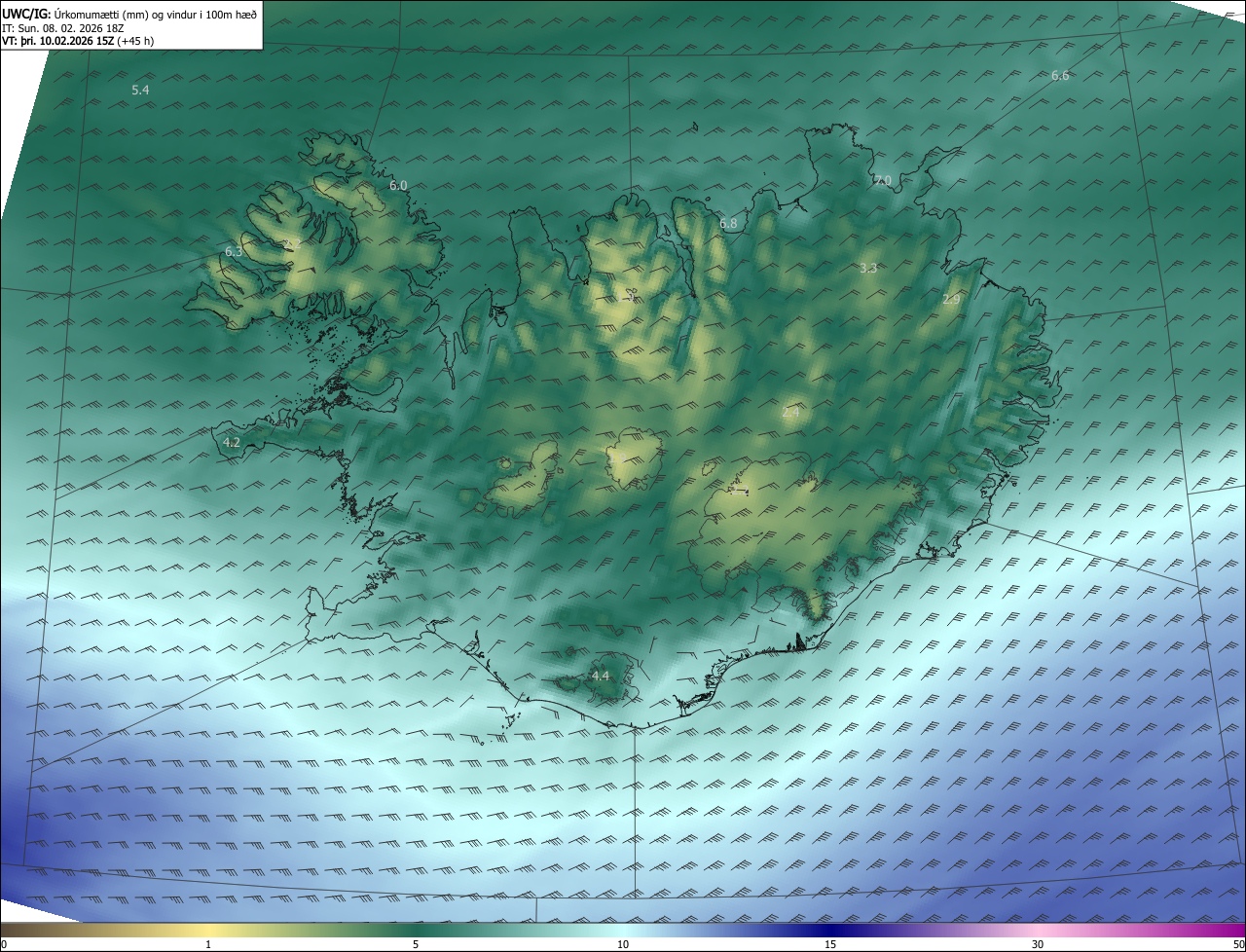This screenshot has width=1246, height=952.
Task: Click the 2.4 value on the map
Action: [790, 413]
